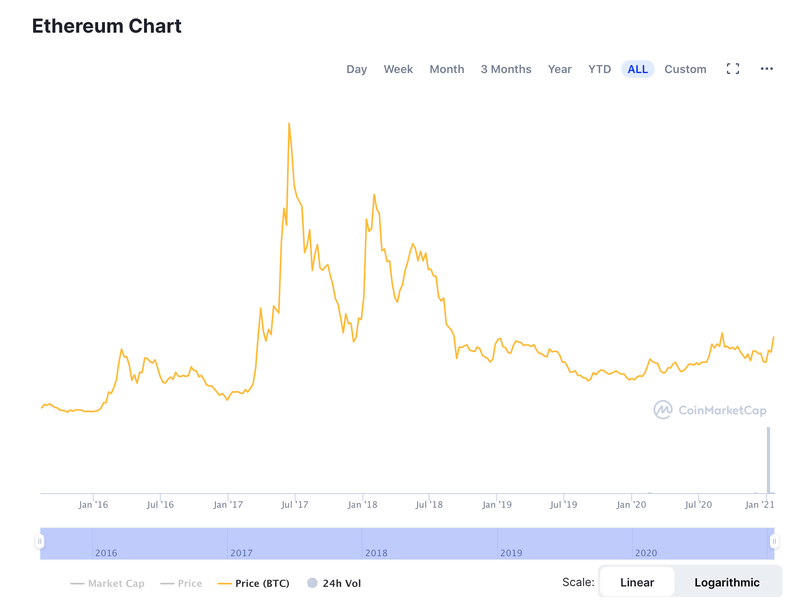Select the 3 Months time range
The image size is (800, 603).
506,69
